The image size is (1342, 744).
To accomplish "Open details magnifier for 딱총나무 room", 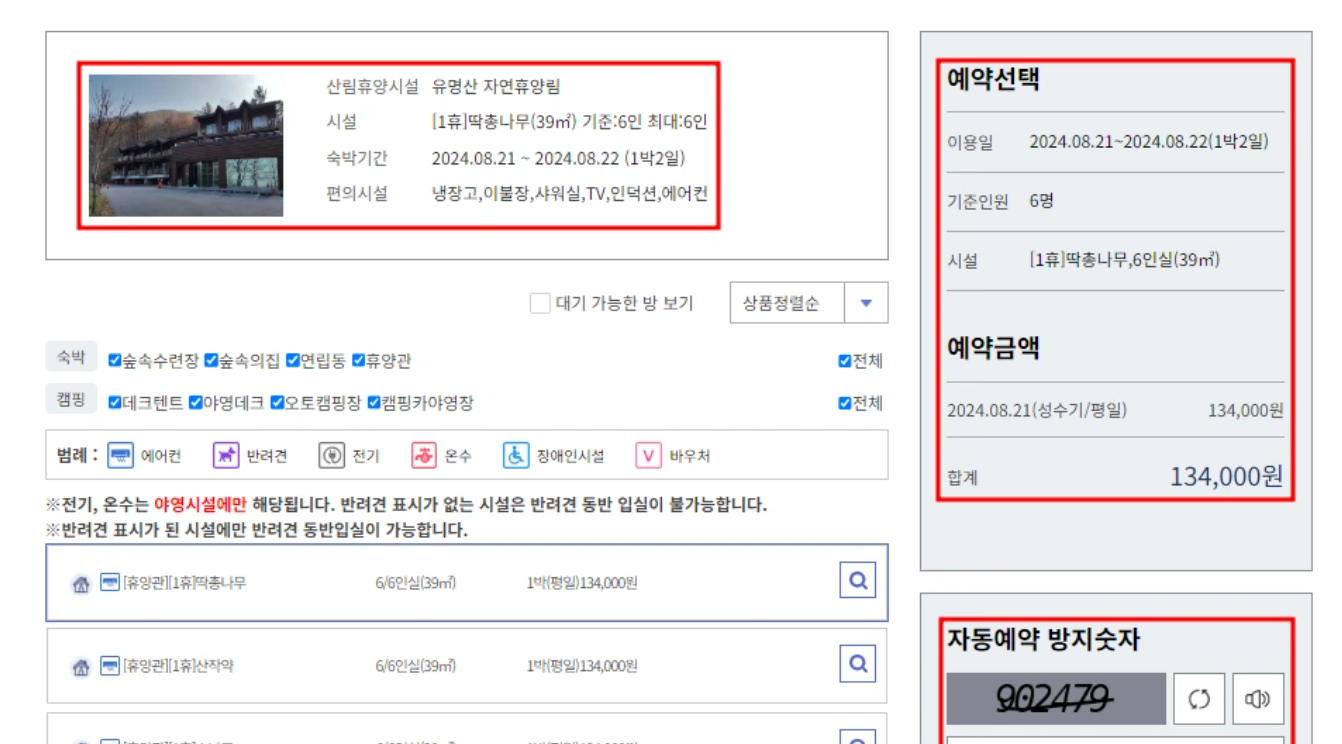I will 858,580.
